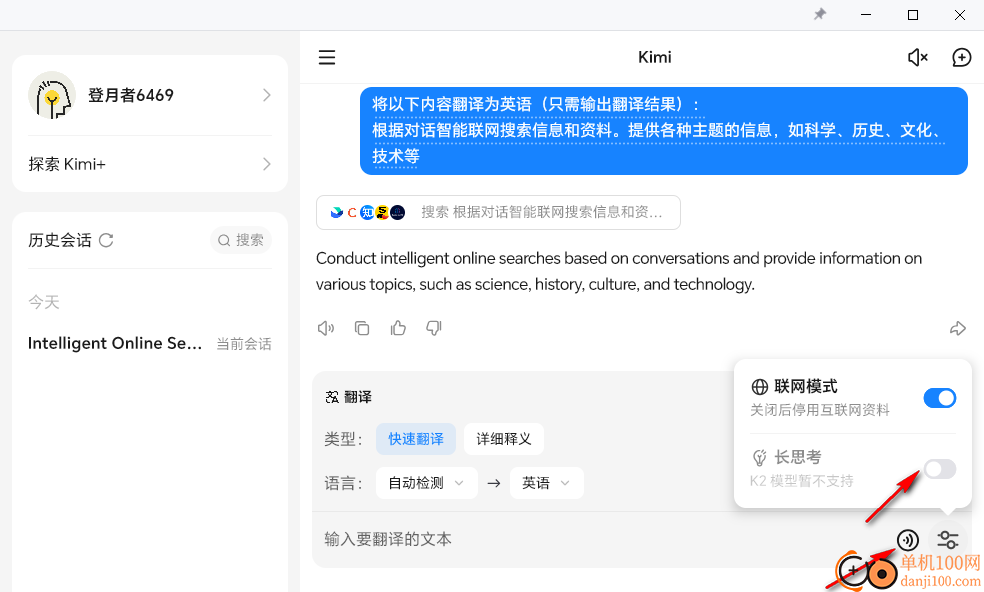Select 快速翻译 translation type

click(416, 439)
